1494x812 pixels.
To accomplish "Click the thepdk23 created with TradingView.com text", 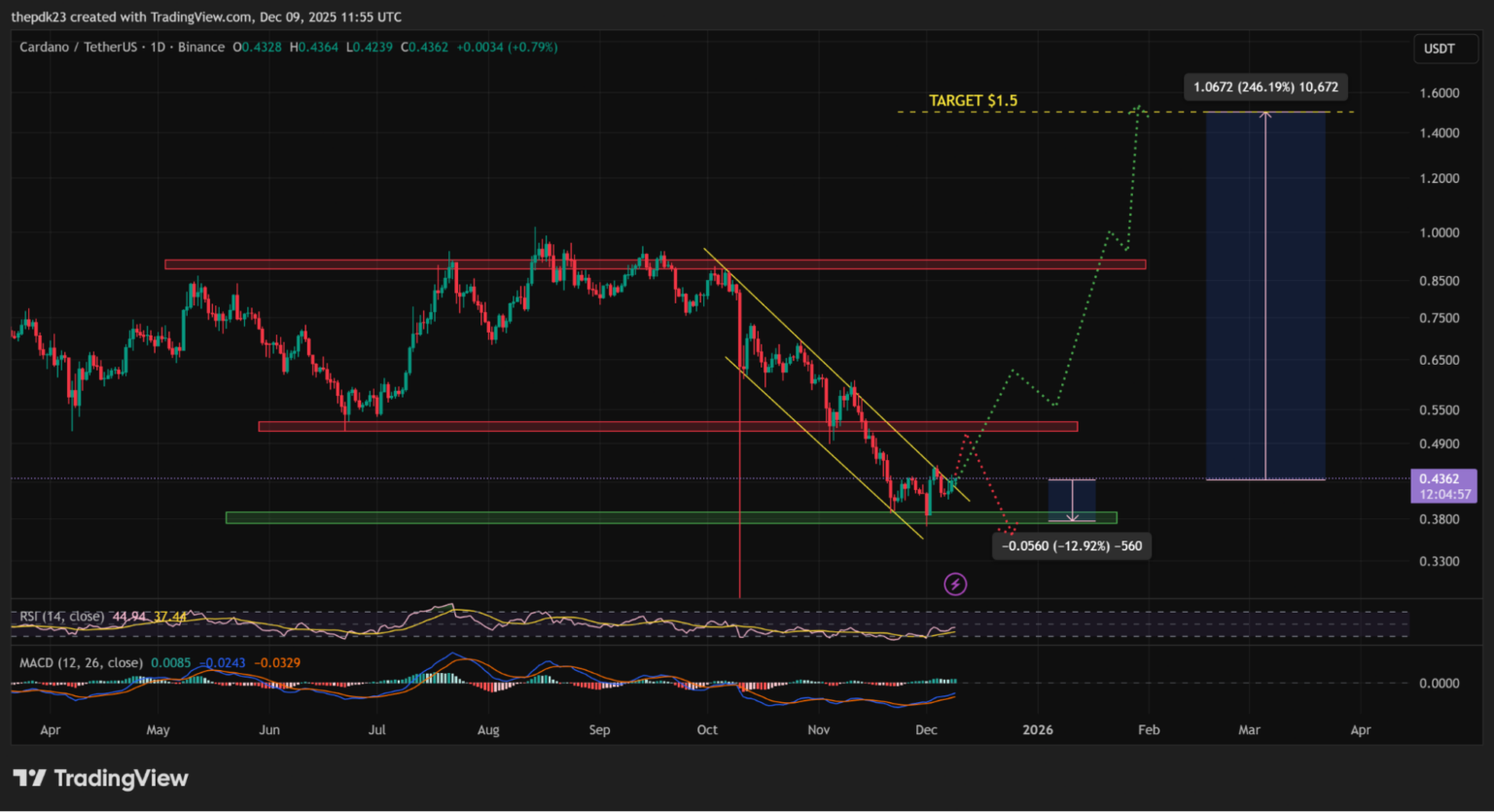I will (x=206, y=17).
